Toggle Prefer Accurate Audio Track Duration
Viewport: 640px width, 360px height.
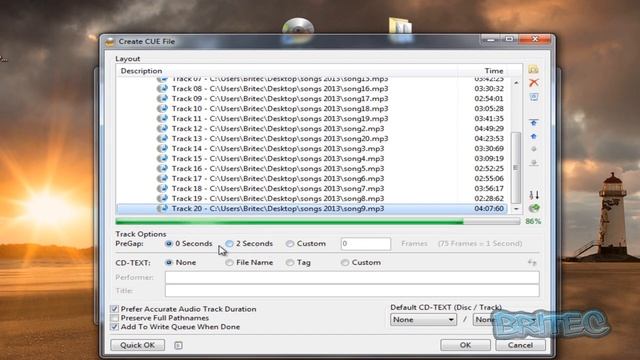pyautogui.click(x=115, y=309)
